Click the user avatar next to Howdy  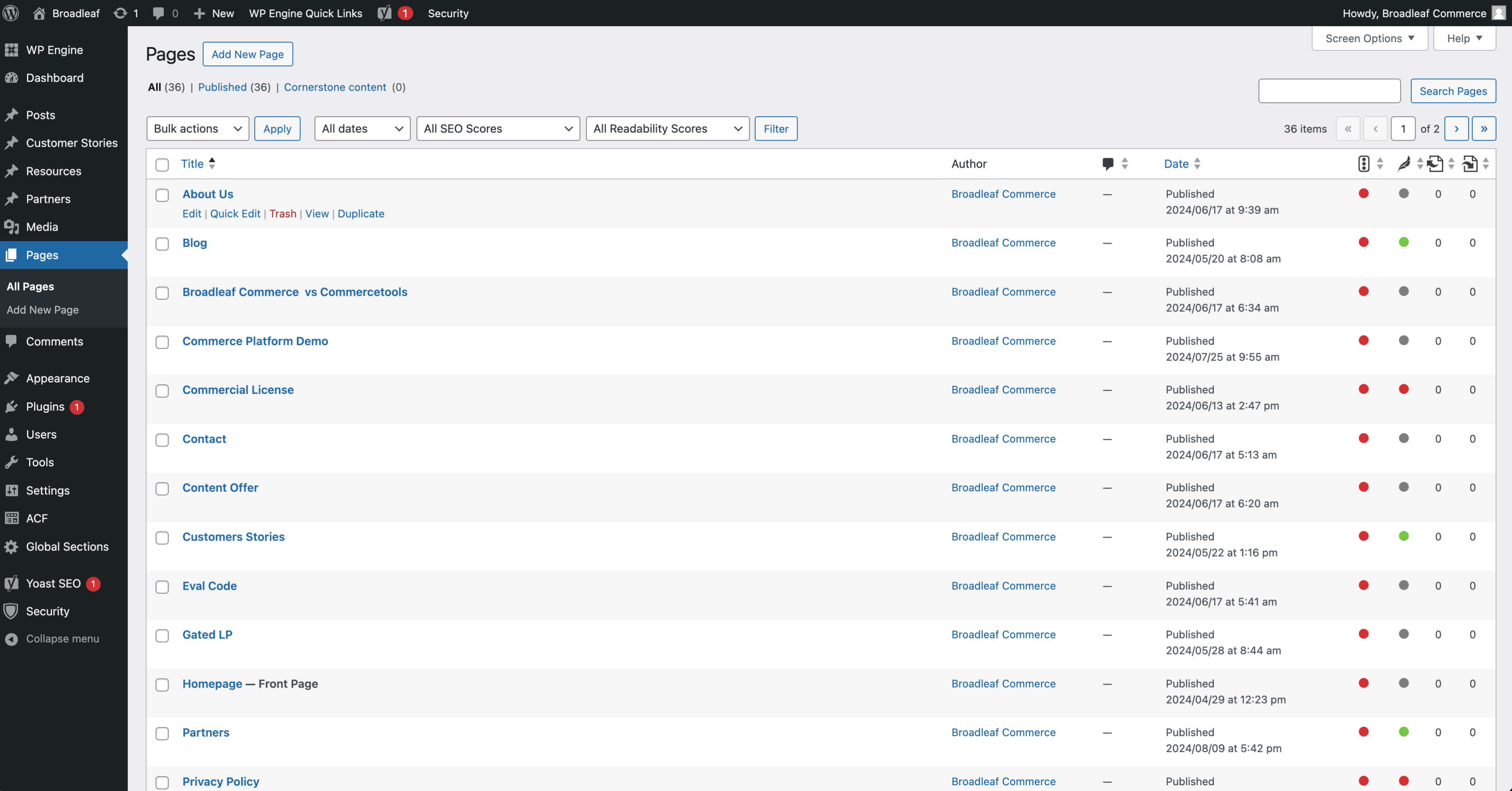1499,13
